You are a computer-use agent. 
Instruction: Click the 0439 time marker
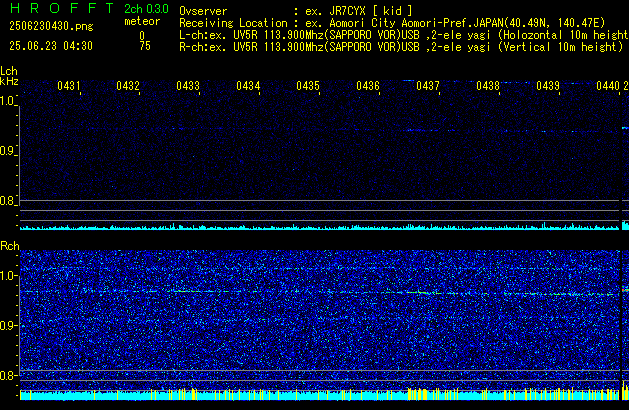[548, 86]
